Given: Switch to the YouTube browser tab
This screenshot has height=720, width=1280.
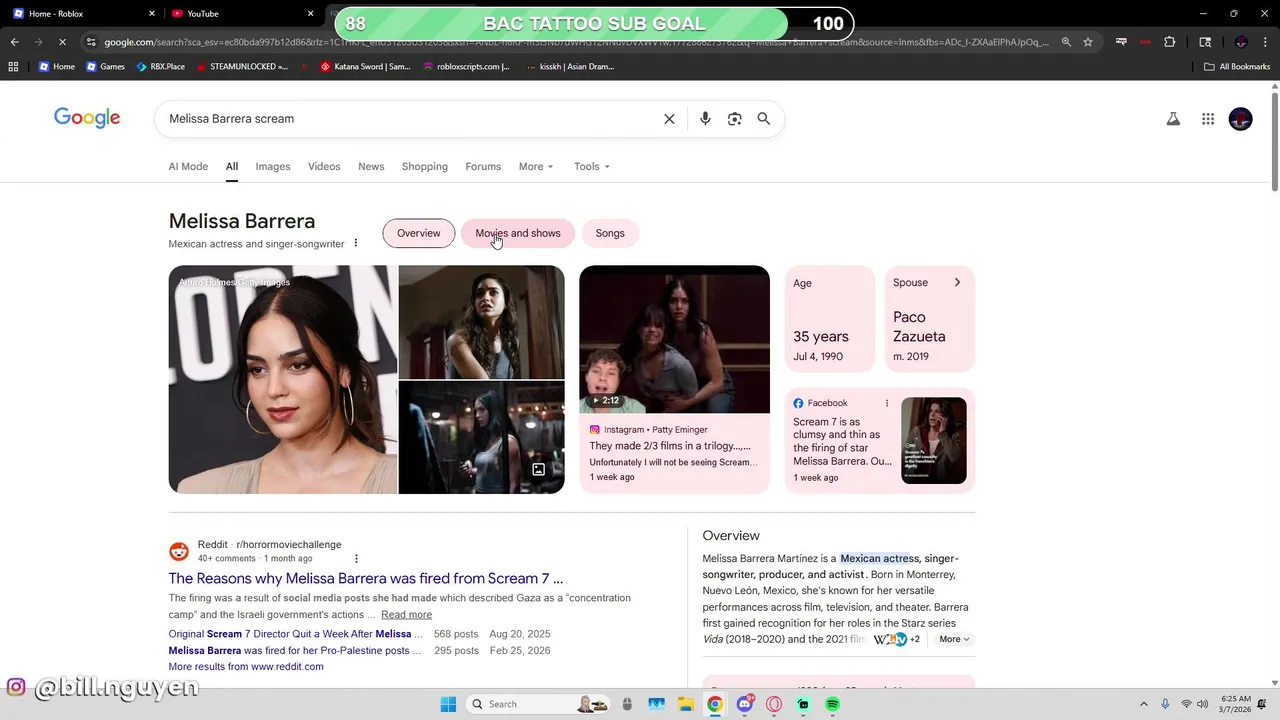Looking at the screenshot, I should [x=240, y=13].
